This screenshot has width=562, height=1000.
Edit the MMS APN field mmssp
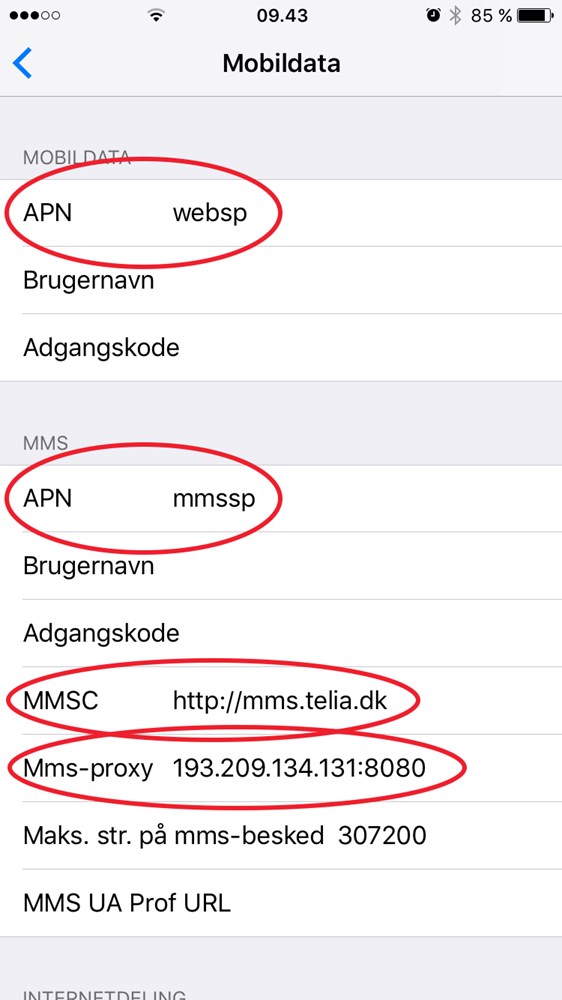[281, 498]
